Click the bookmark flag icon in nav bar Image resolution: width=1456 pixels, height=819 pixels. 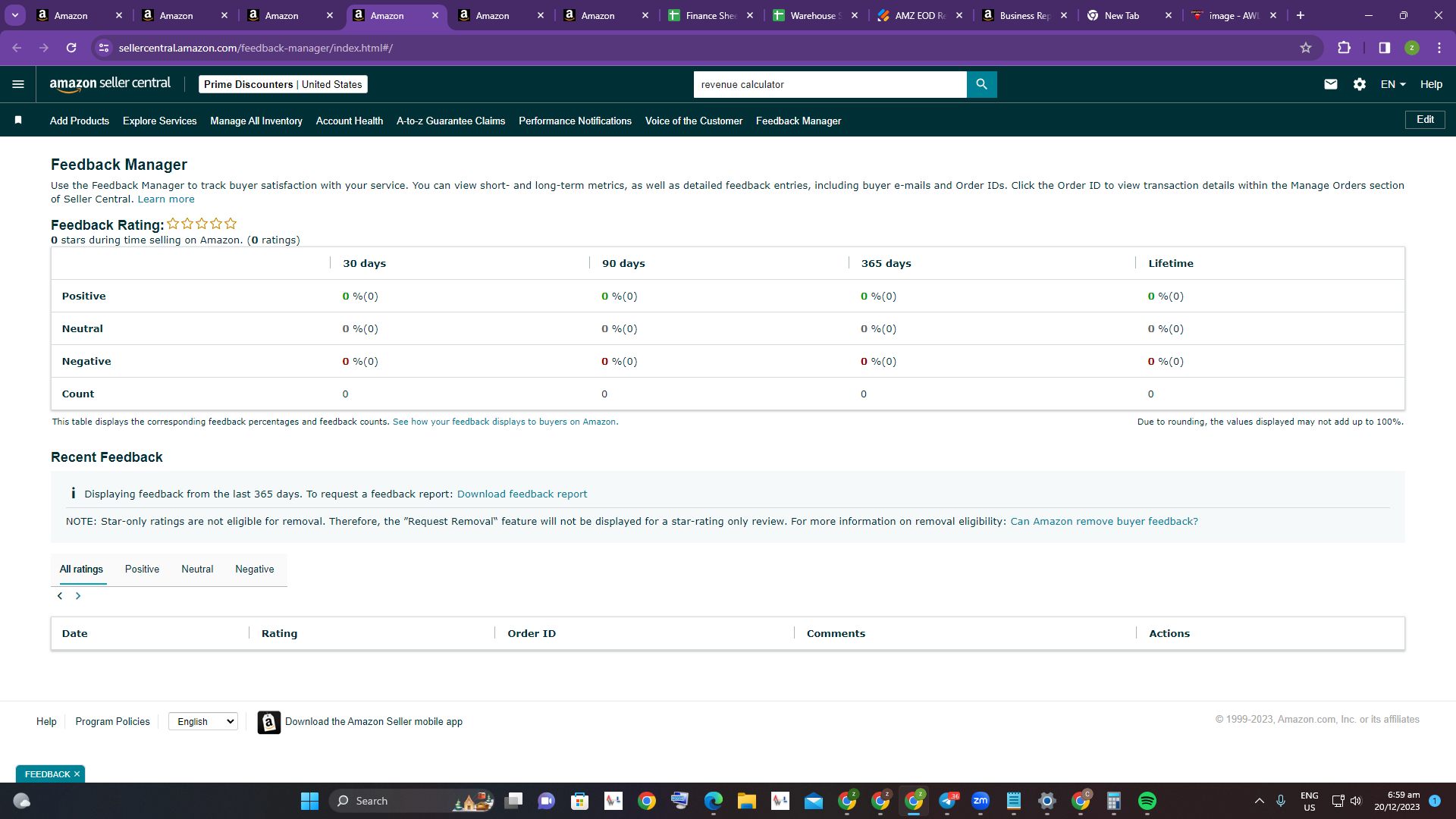click(x=18, y=121)
